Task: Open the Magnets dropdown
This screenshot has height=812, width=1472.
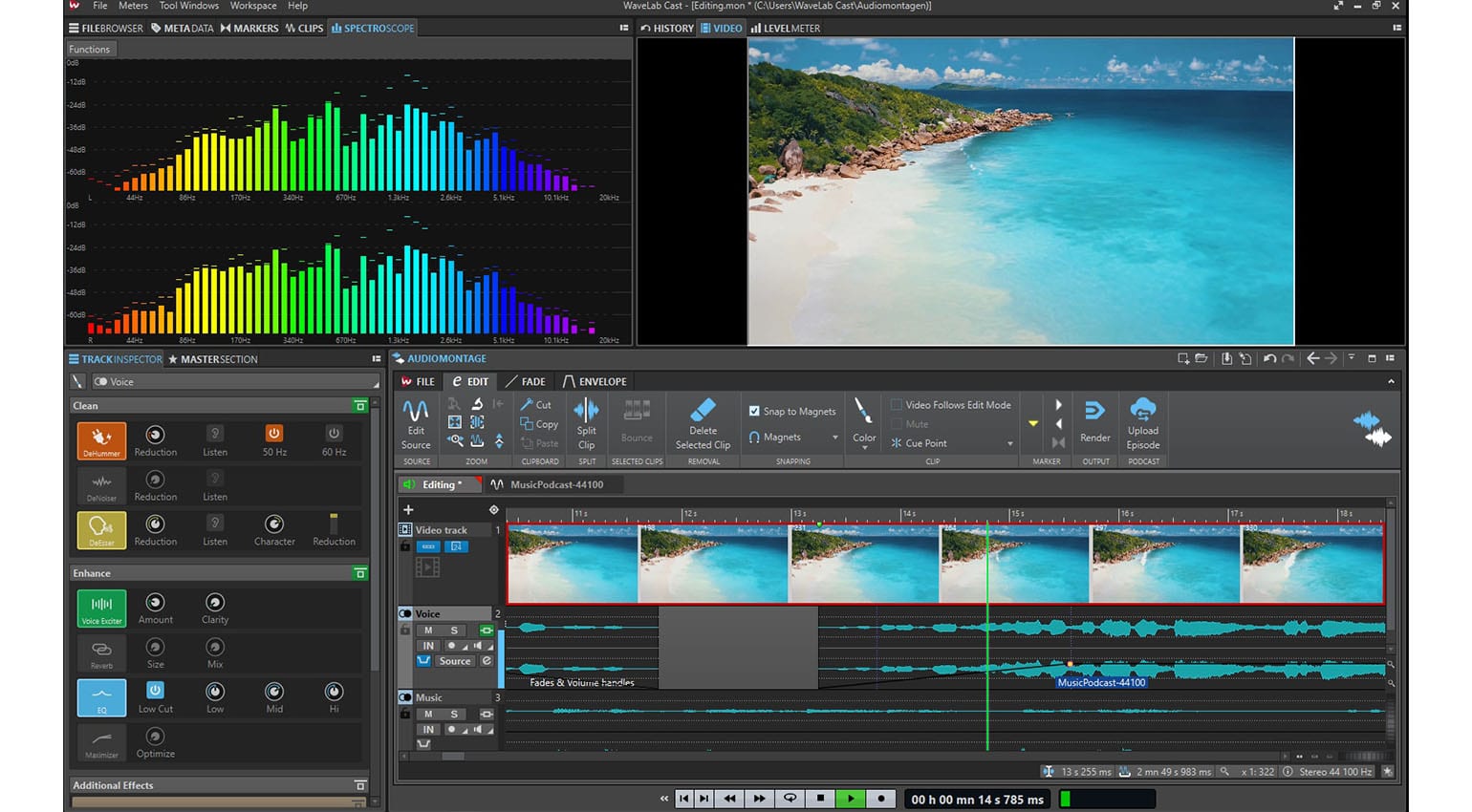Action: [x=834, y=438]
